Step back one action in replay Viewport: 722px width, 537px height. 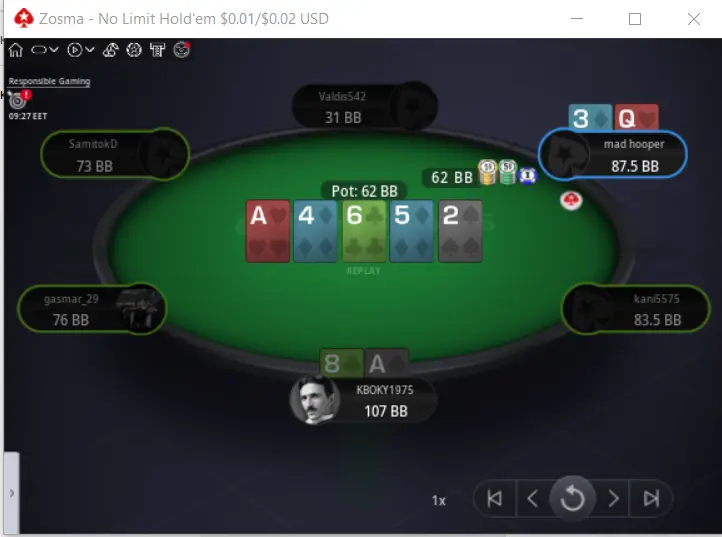533,498
